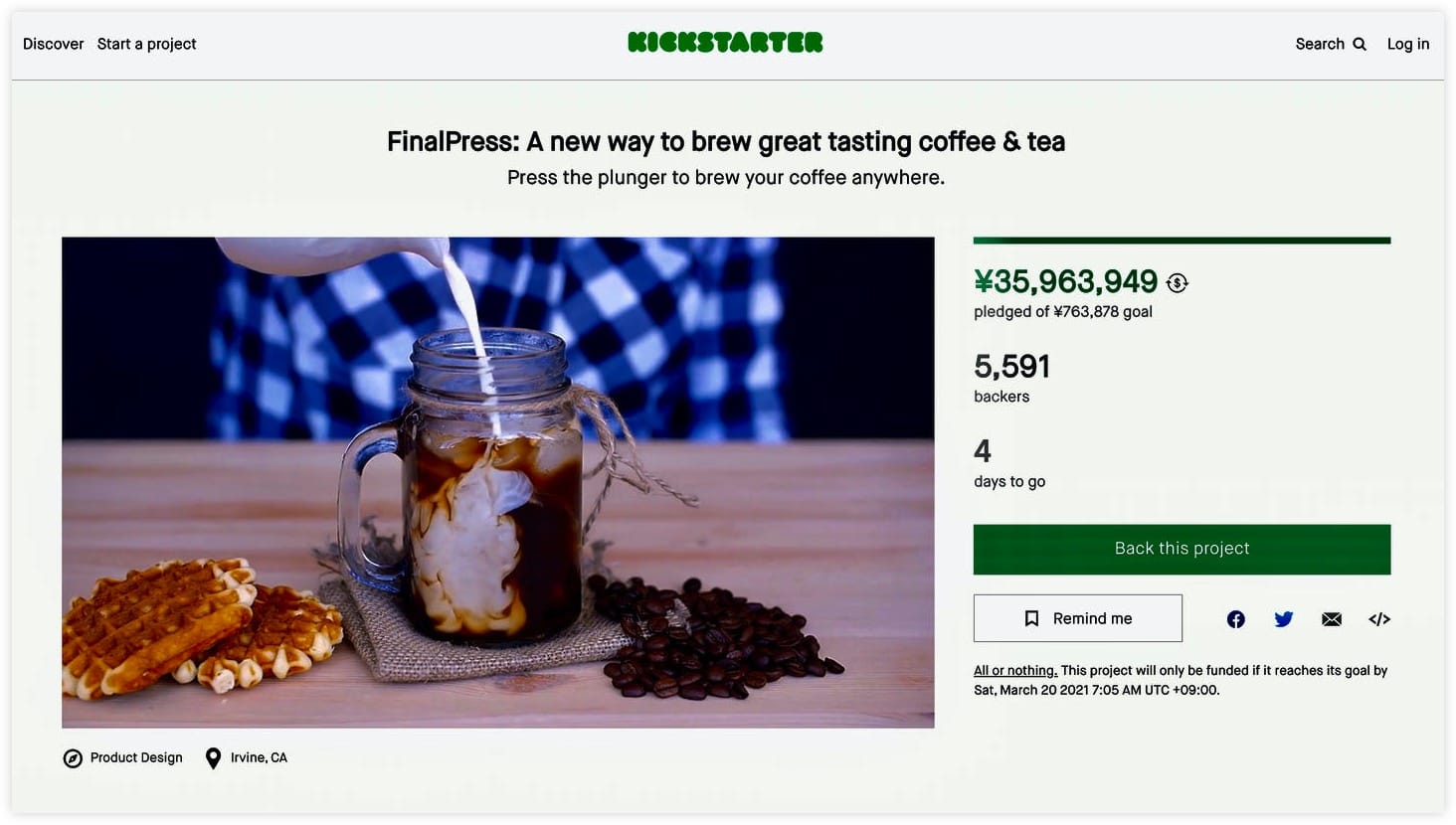Open the Irvine, CA location link

259,757
